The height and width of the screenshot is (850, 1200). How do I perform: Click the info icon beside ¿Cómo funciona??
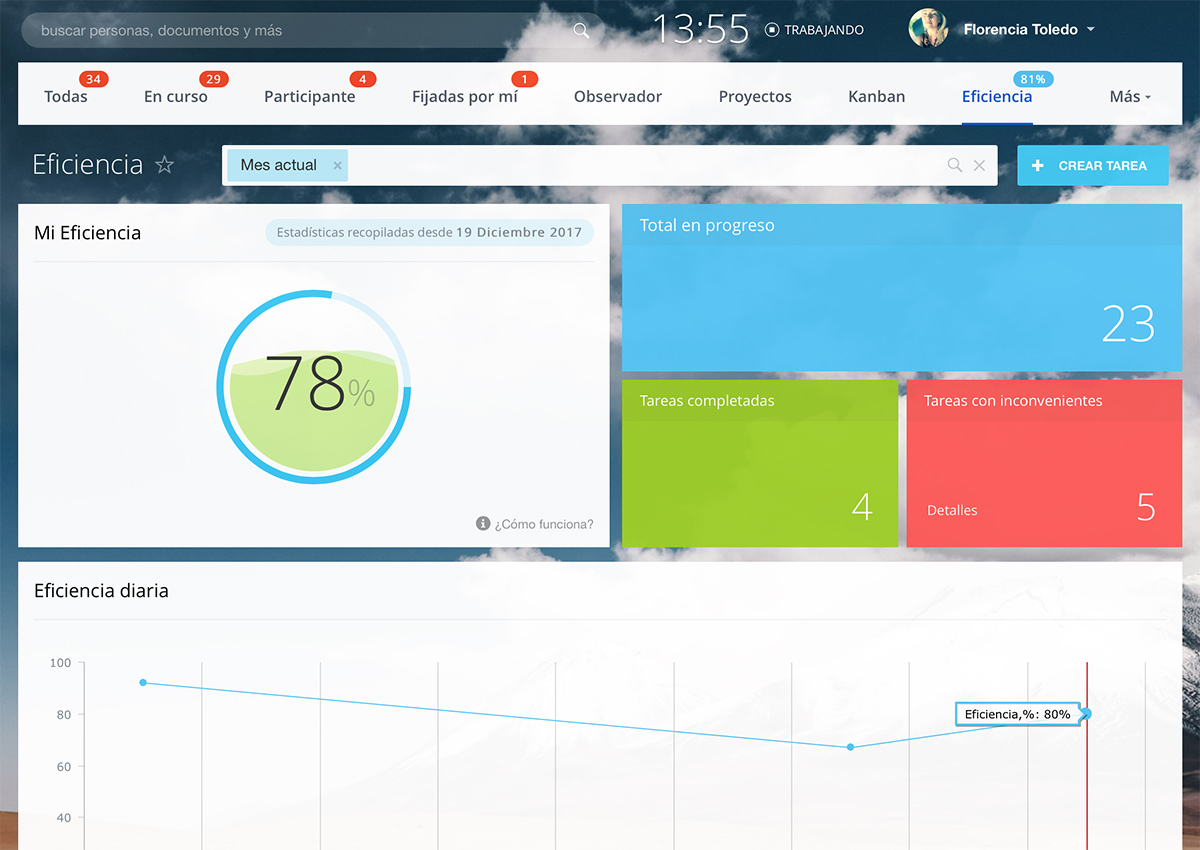(483, 524)
